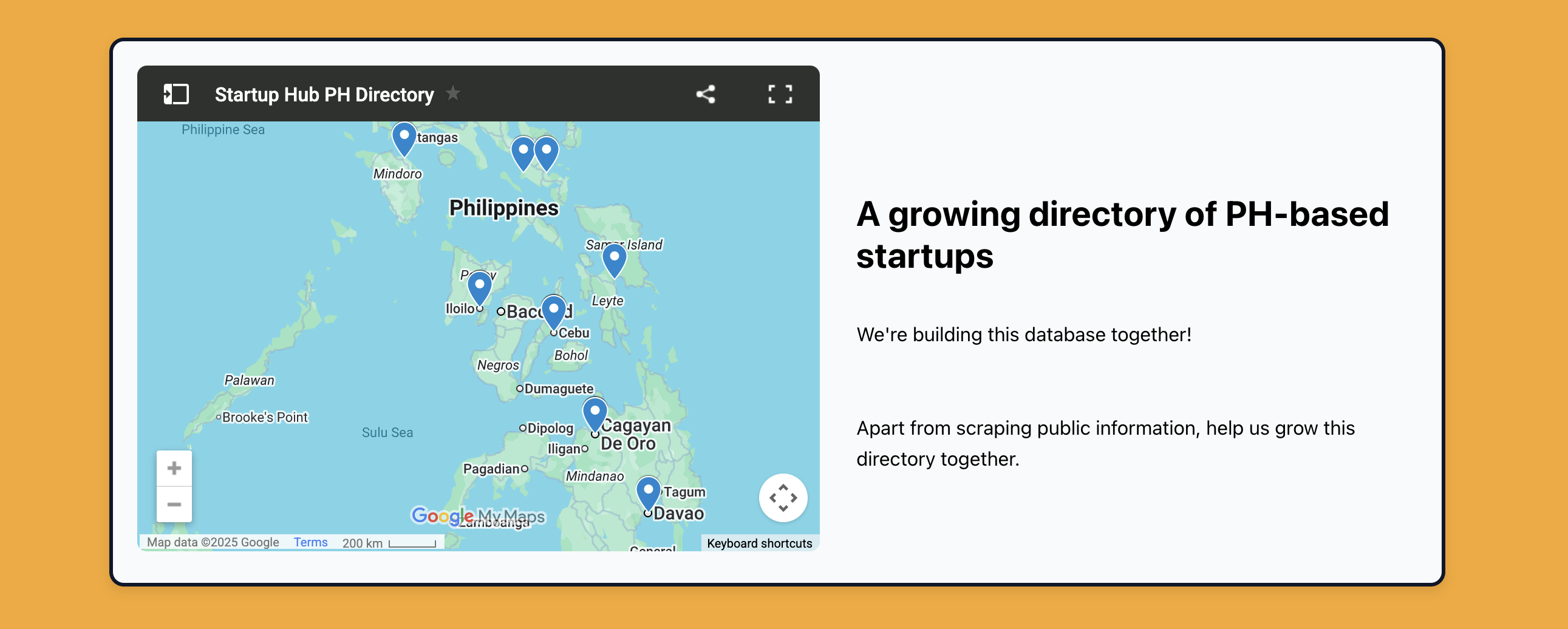Click the Dipolog city label

pyautogui.click(x=550, y=428)
